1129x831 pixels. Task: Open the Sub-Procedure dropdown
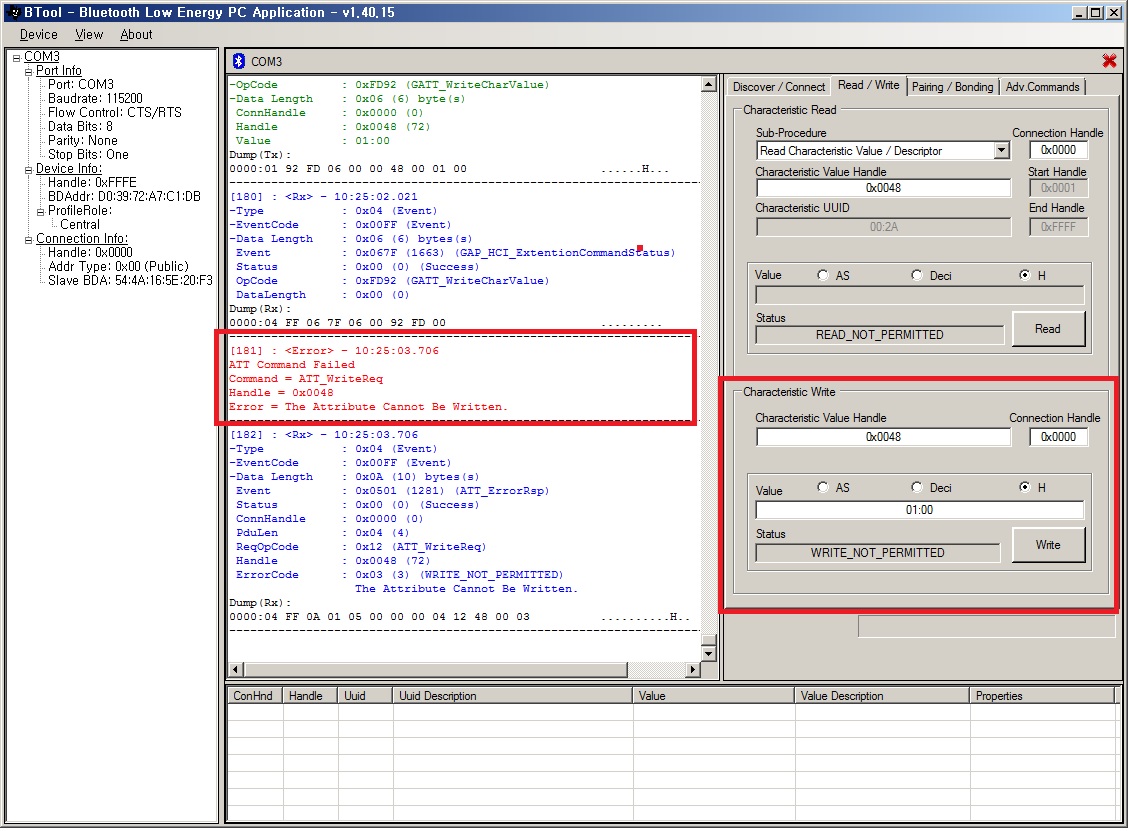coord(1002,151)
